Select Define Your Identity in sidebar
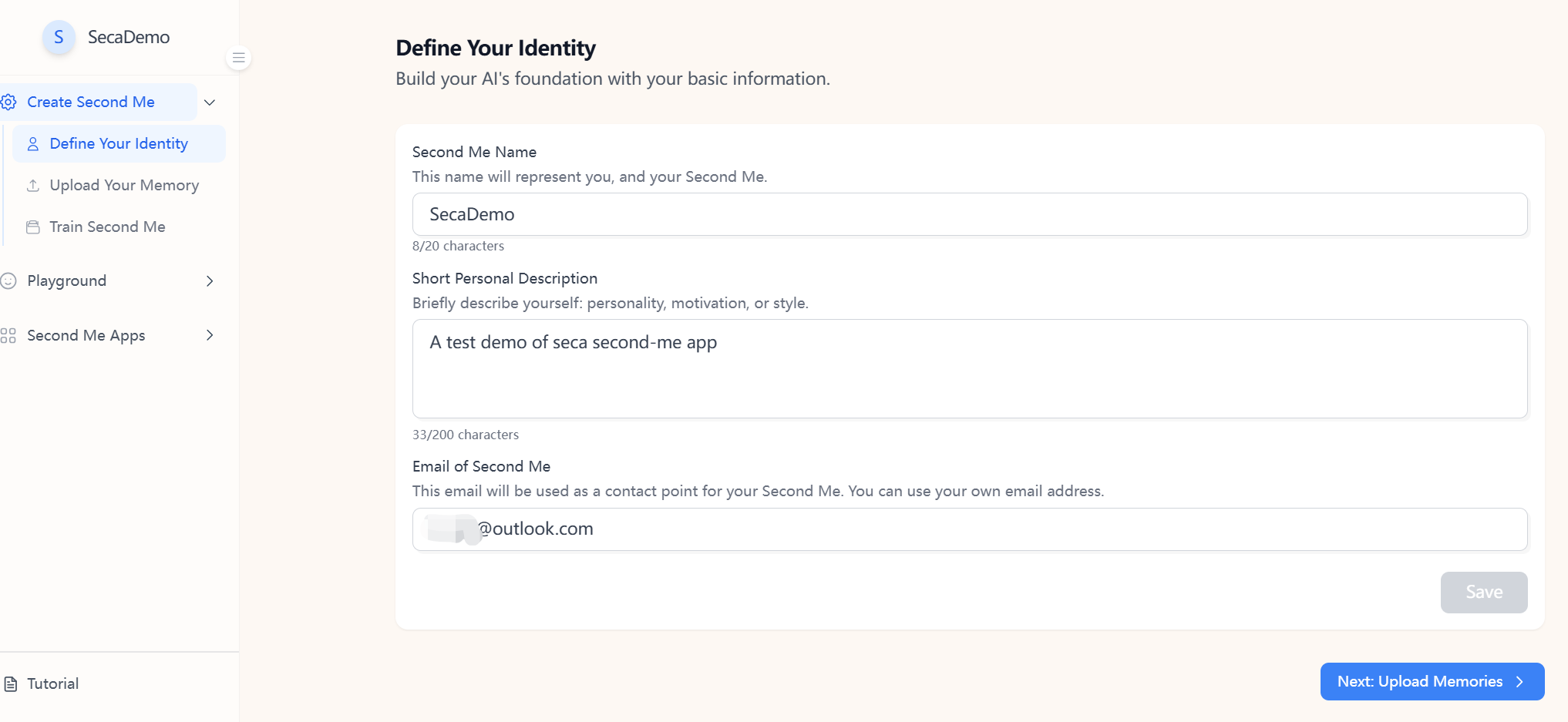 pyautogui.click(x=119, y=144)
